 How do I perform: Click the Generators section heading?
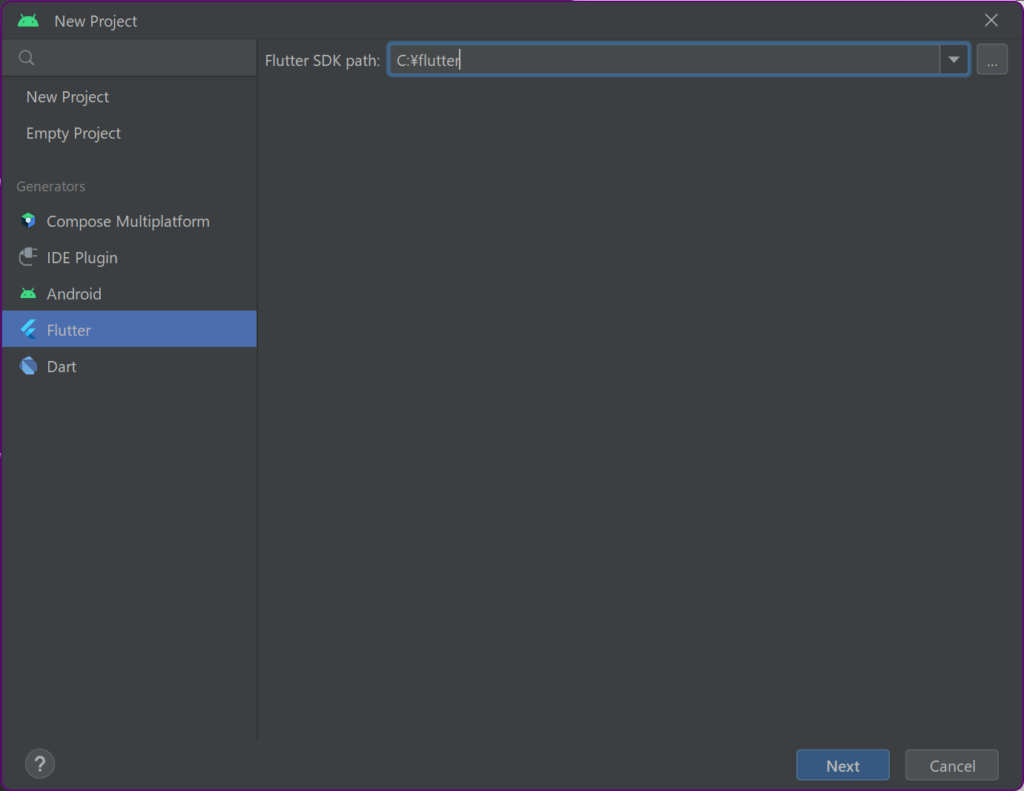[x=51, y=186]
